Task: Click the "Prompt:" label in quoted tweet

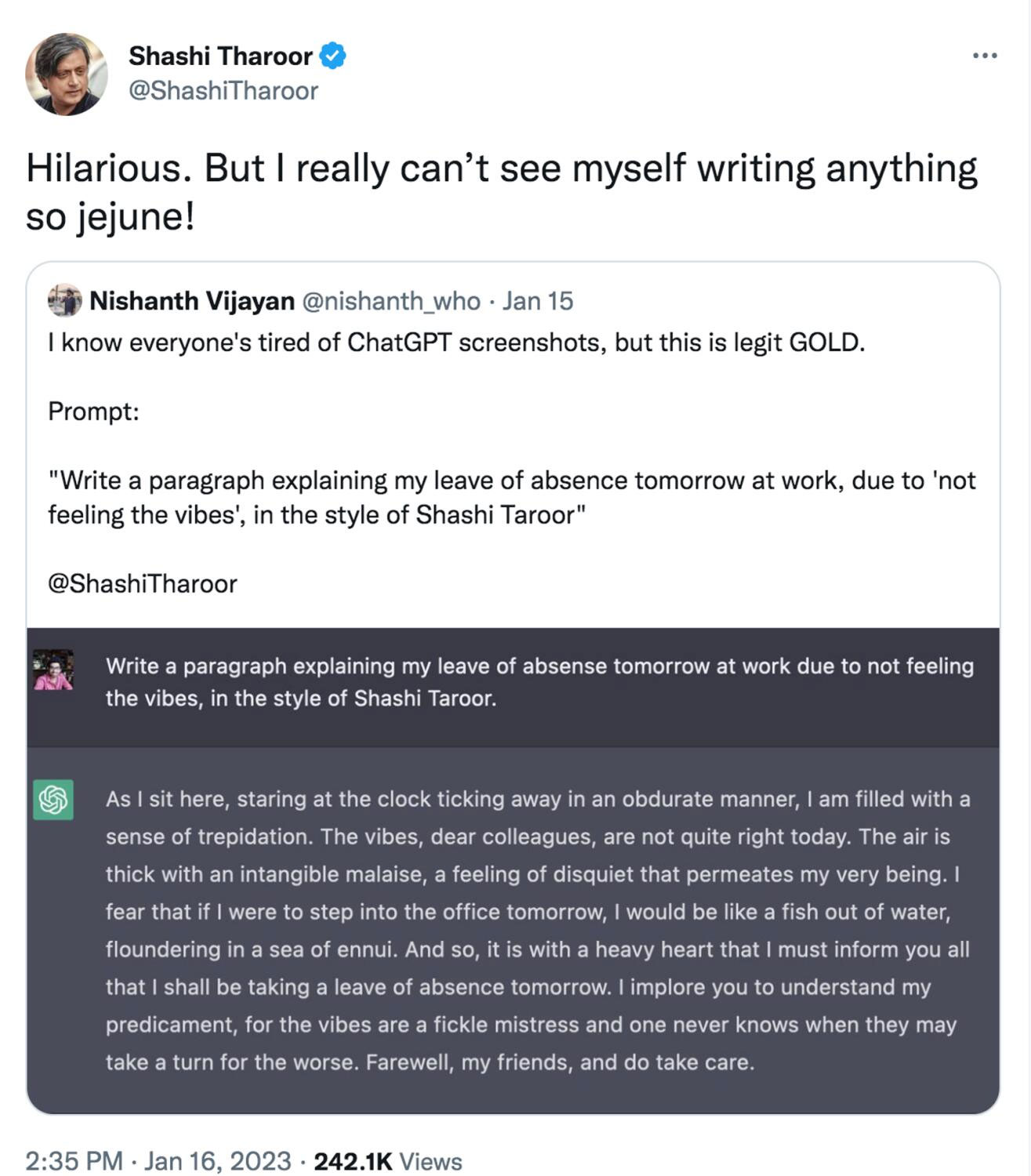Action: [93, 411]
